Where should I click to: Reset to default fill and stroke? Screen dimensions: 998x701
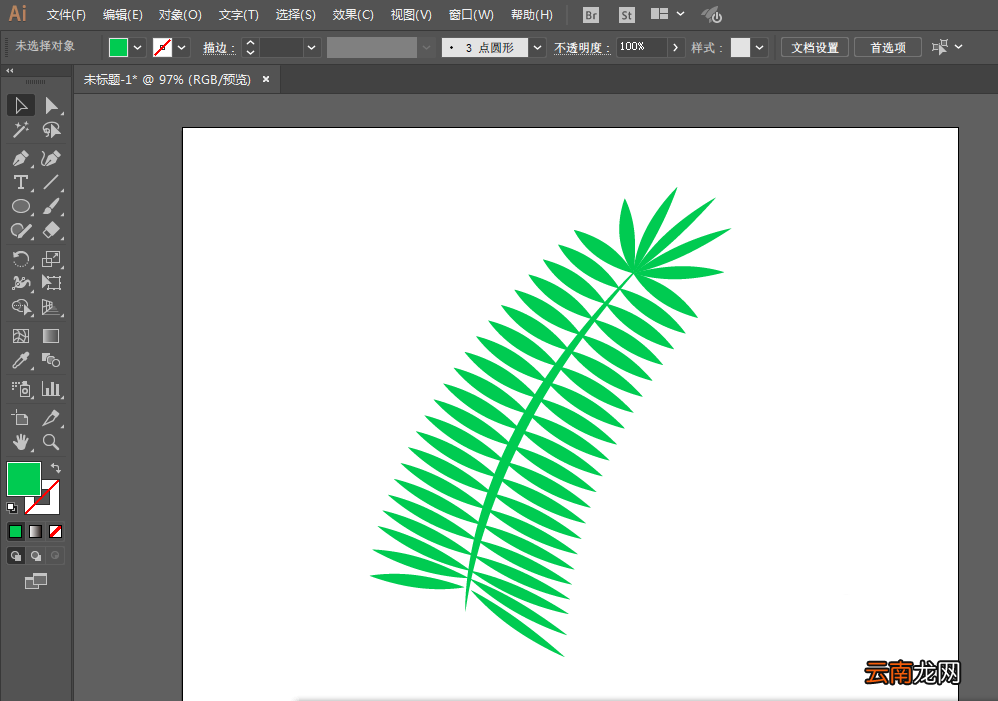(x=11, y=507)
